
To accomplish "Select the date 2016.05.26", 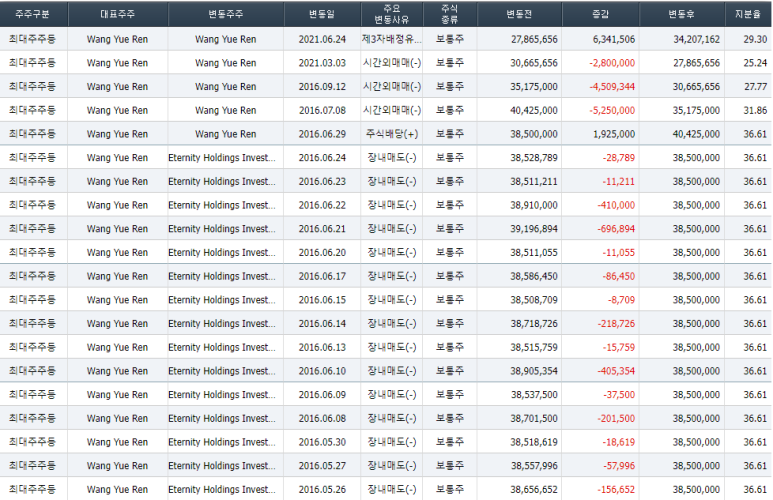I will [322, 490].
